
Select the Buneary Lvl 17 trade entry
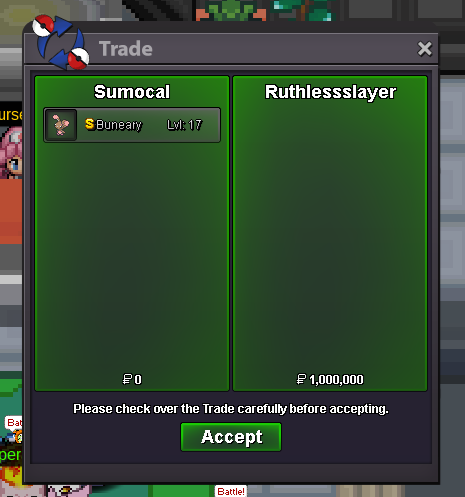132,125
